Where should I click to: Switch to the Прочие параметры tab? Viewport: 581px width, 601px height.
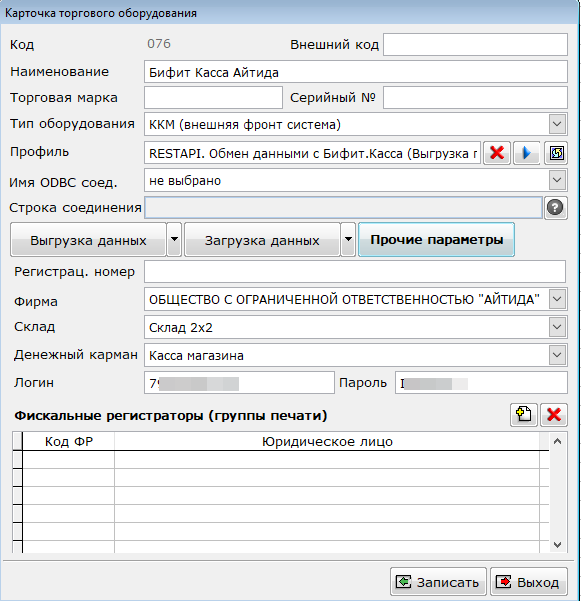[436, 240]
